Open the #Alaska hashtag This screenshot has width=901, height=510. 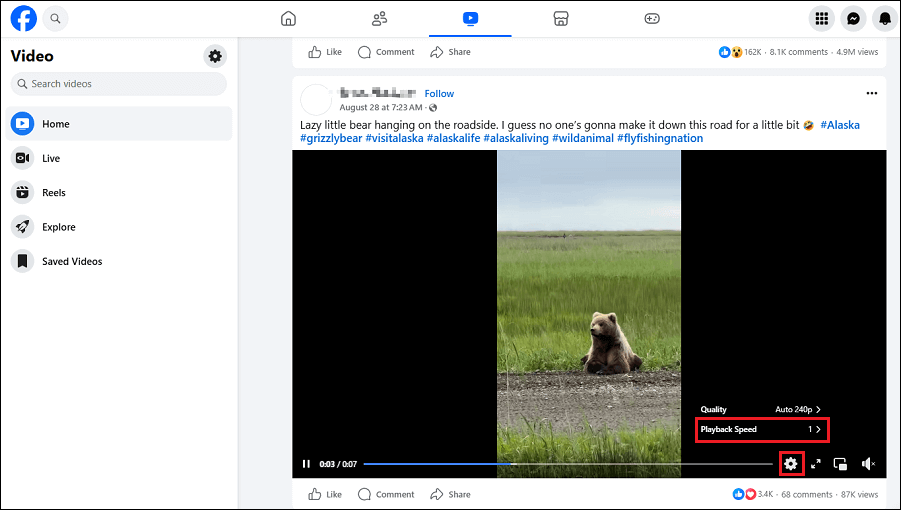point(840,125)
